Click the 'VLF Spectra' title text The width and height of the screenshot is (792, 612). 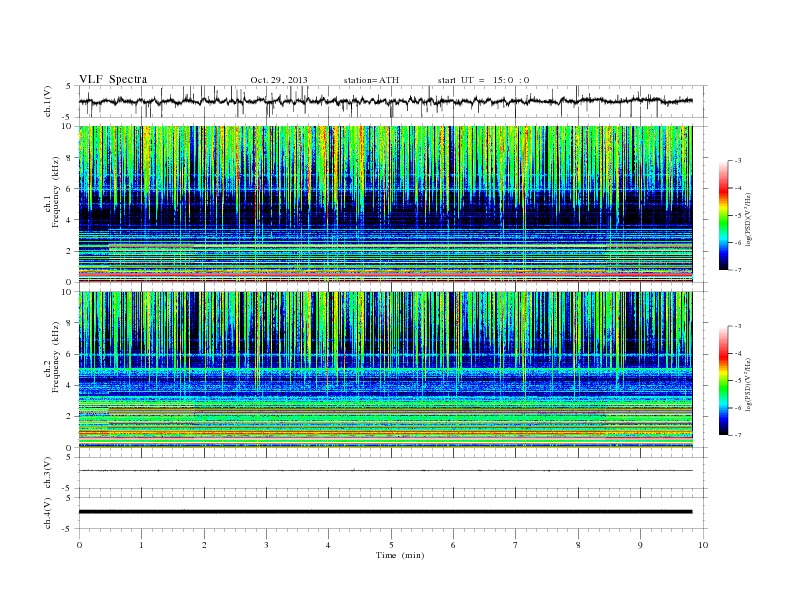(113, 79)
